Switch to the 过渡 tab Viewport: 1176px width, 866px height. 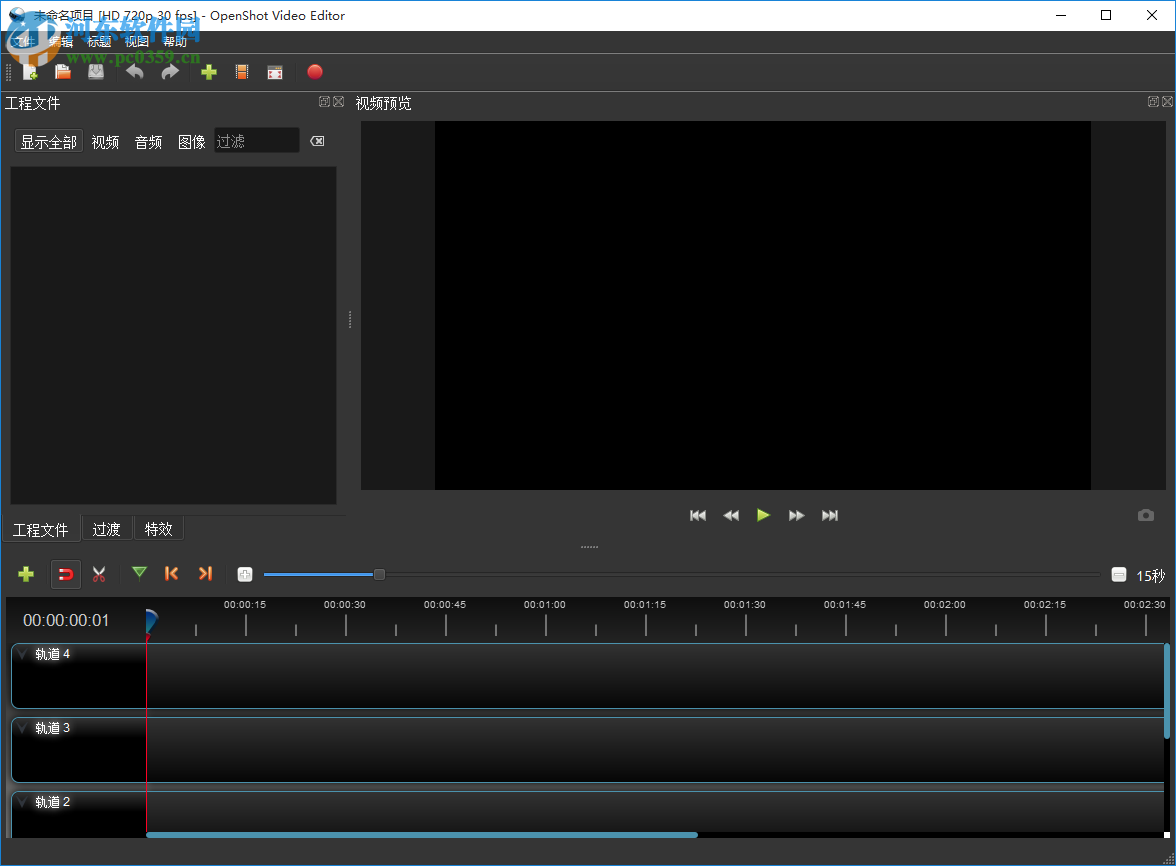106,528
